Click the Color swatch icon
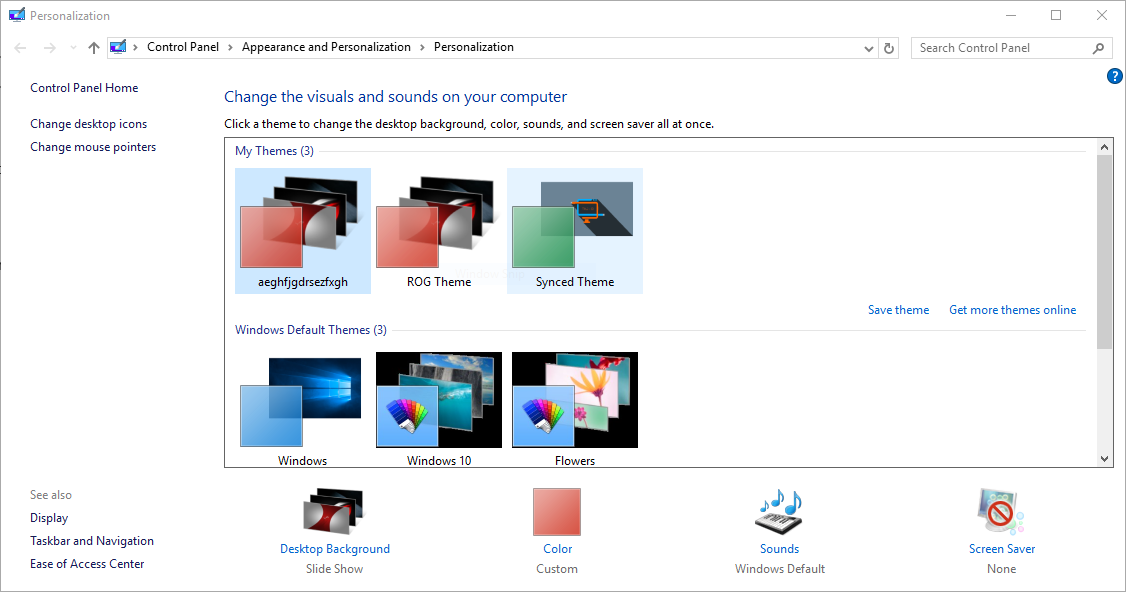 [557, 512]
